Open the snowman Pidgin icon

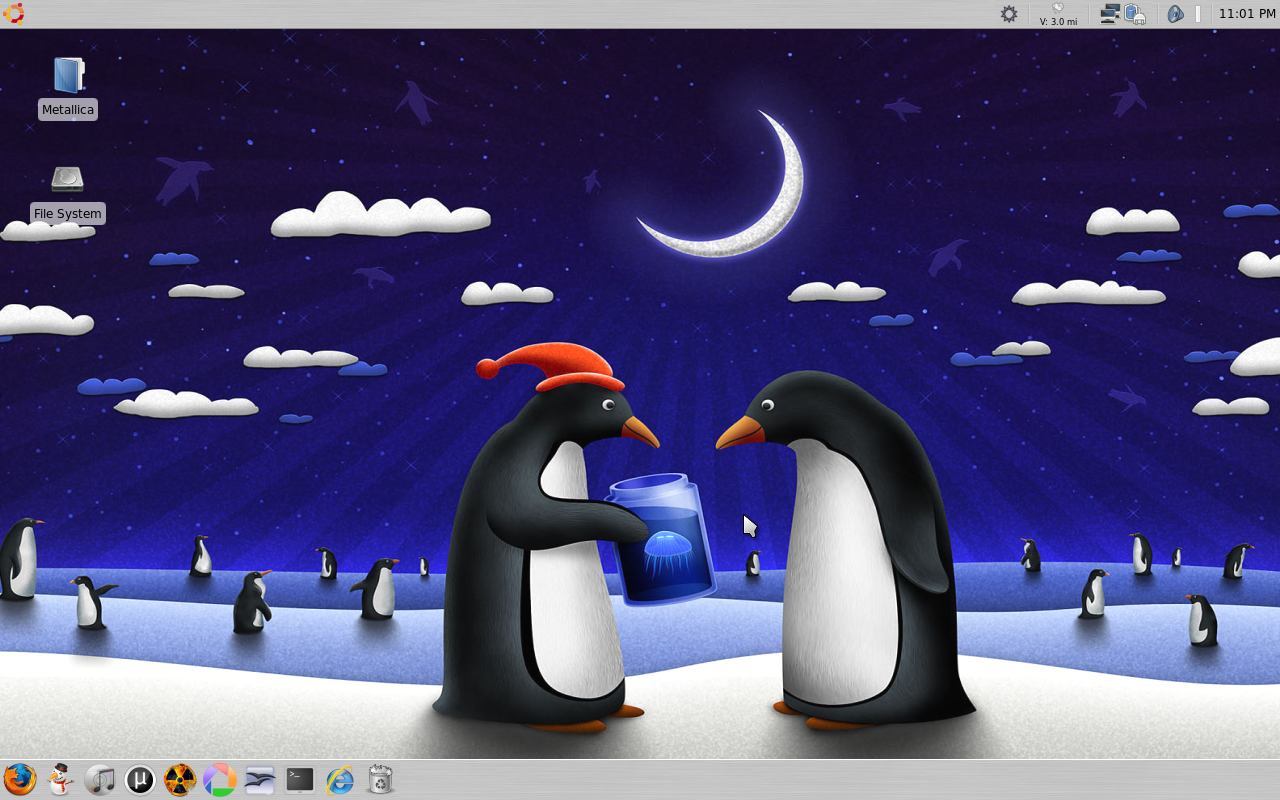point(60,779)
